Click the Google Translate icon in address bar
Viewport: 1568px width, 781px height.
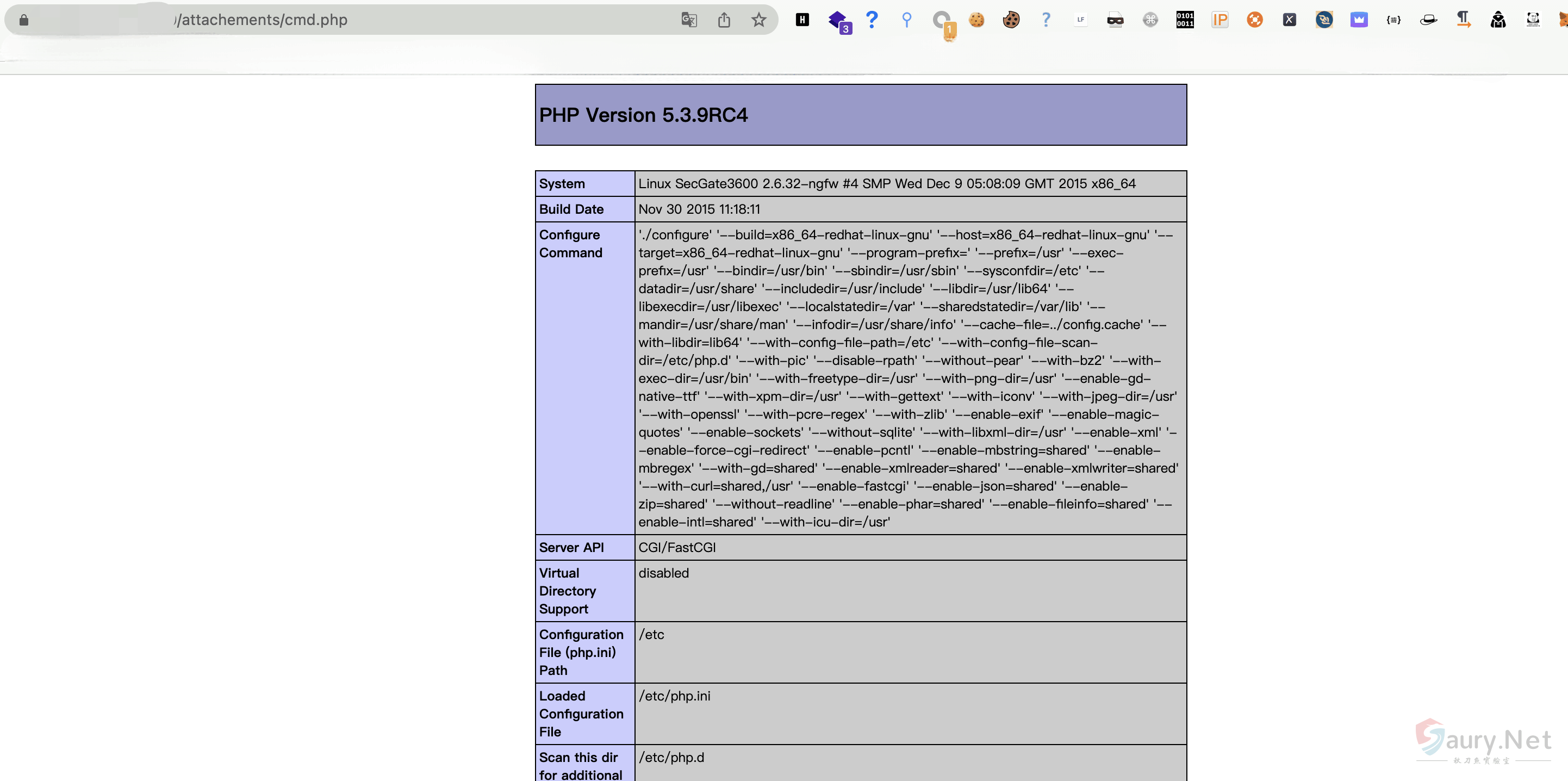pyautogui.click(x=688, y=20)
